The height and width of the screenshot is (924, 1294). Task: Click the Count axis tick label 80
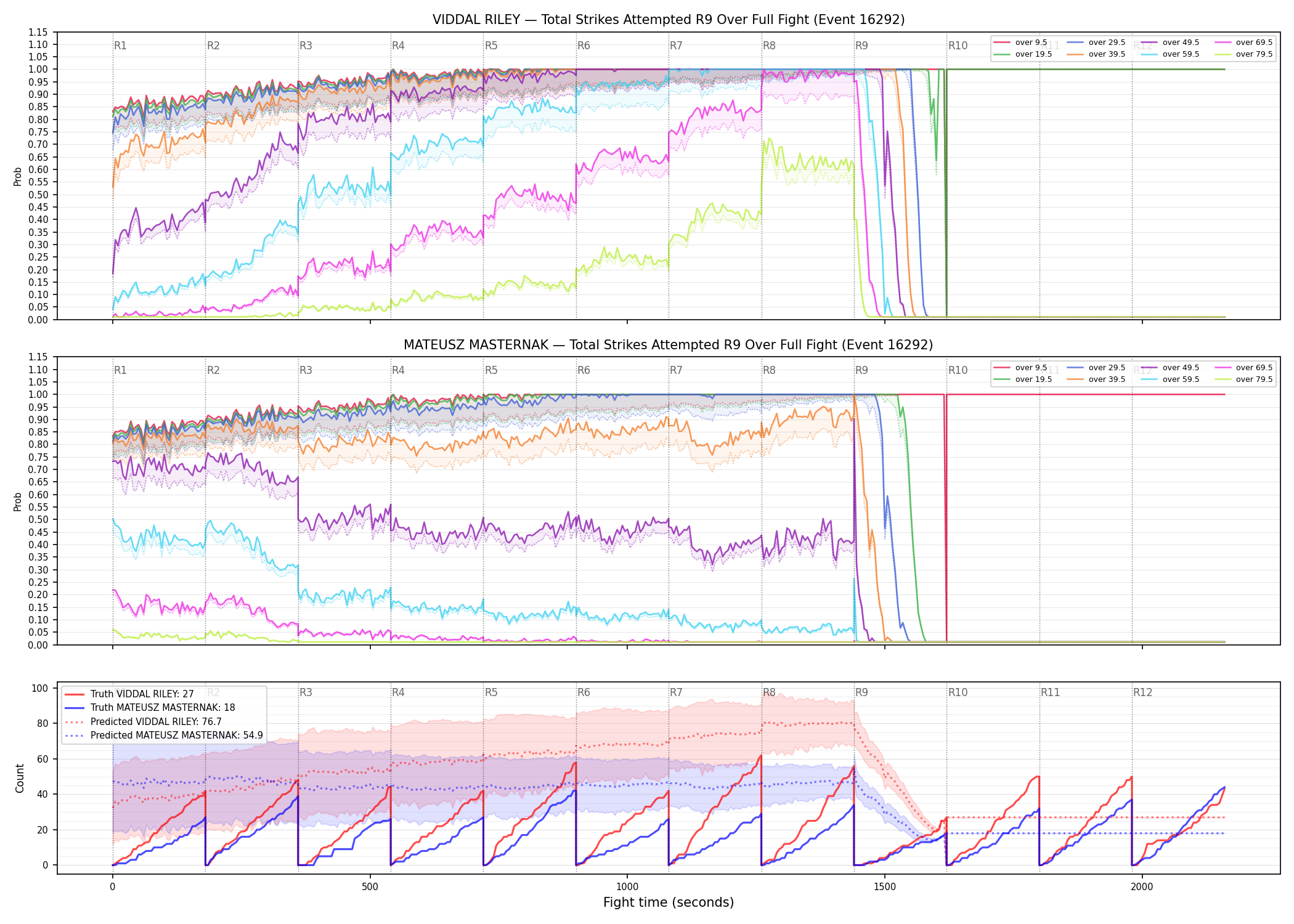43,724
